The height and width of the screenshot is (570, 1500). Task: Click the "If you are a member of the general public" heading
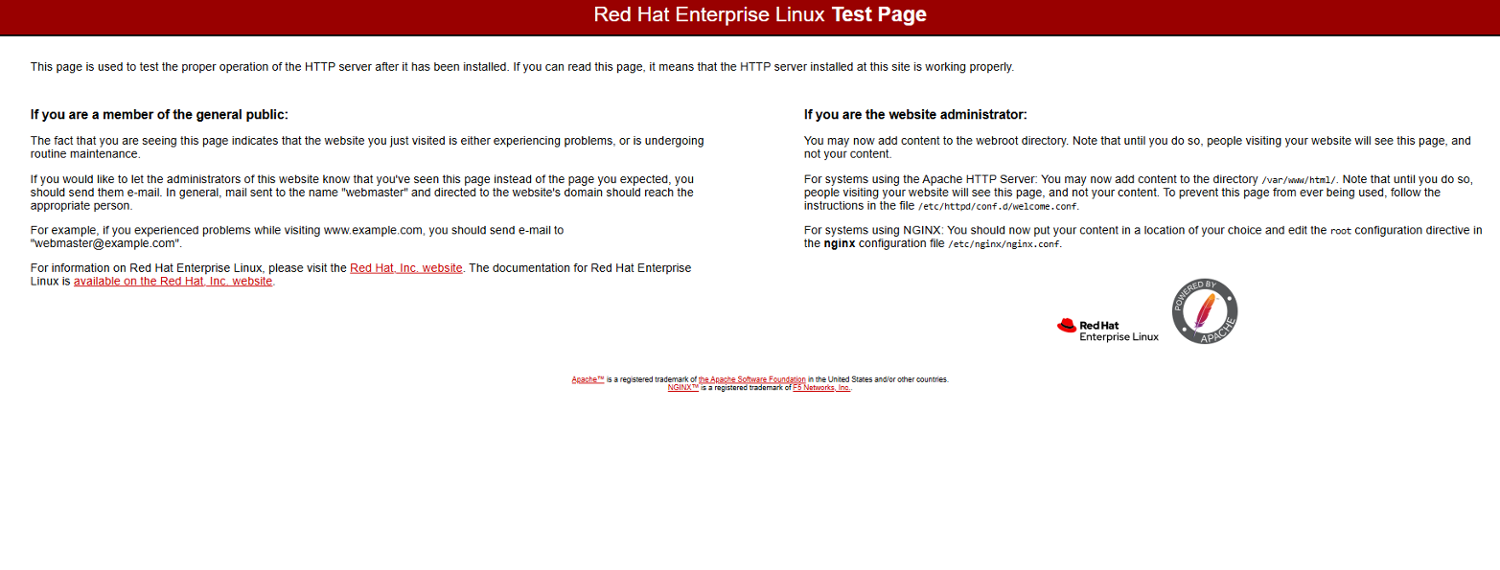tap(159, 115)
